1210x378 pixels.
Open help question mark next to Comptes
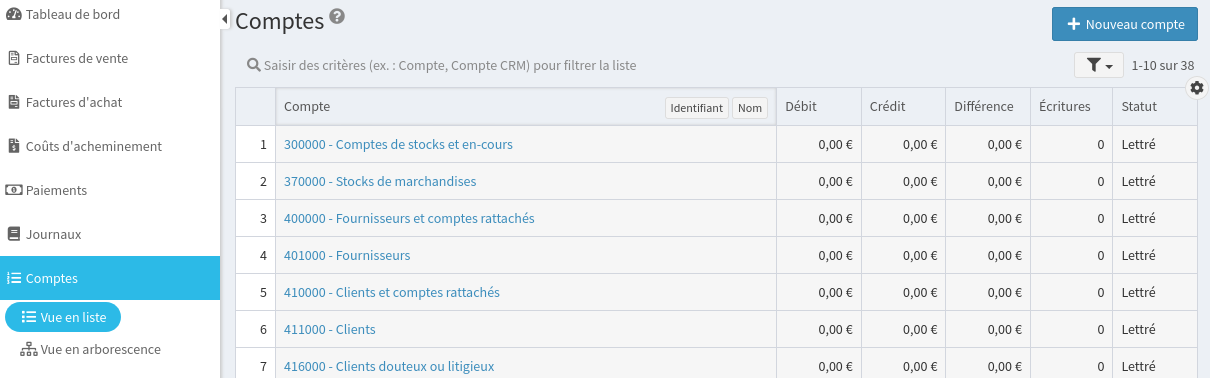tap(337, 16)
